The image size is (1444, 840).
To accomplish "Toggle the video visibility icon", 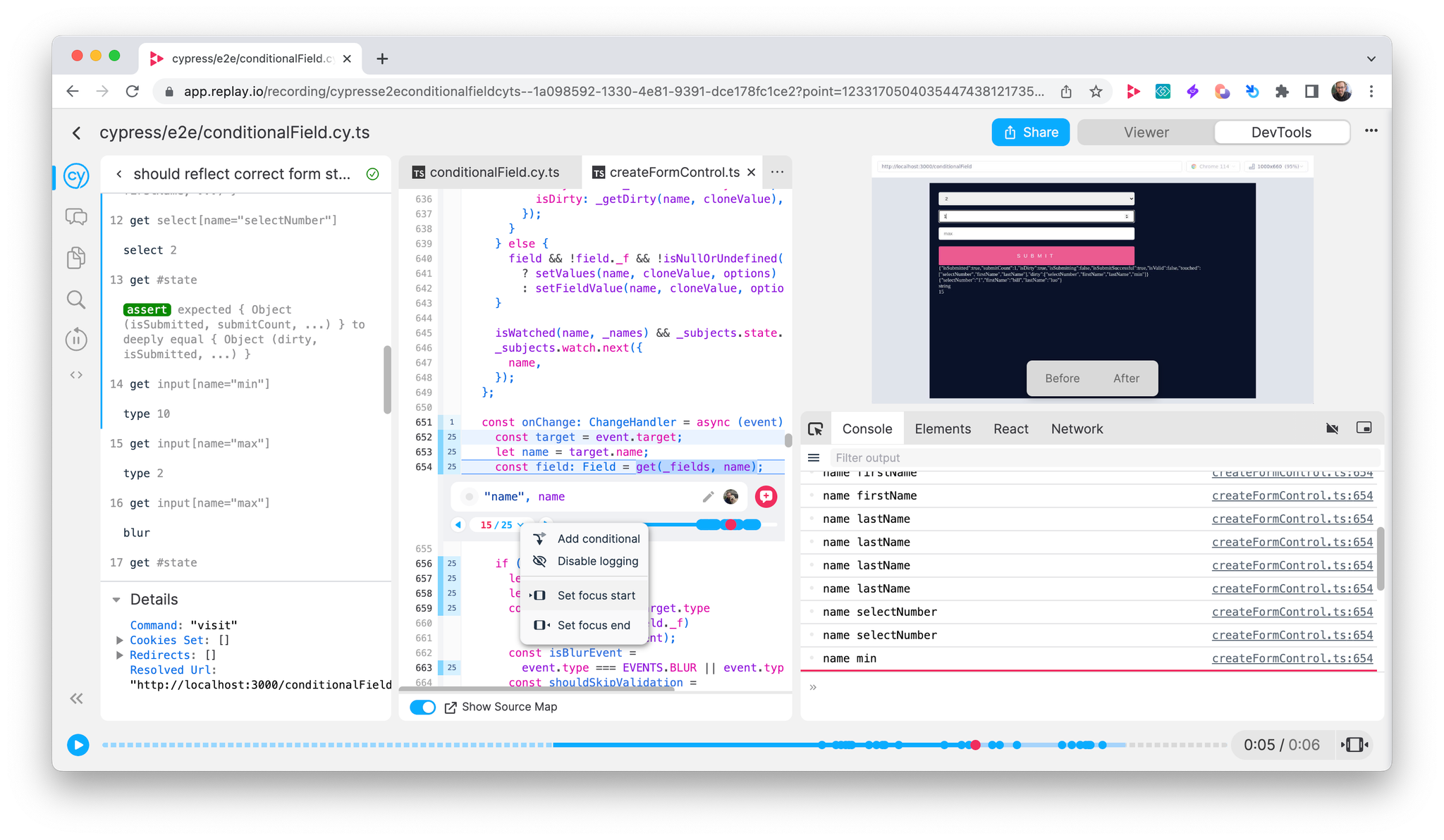I will (x=1332, y=428).
